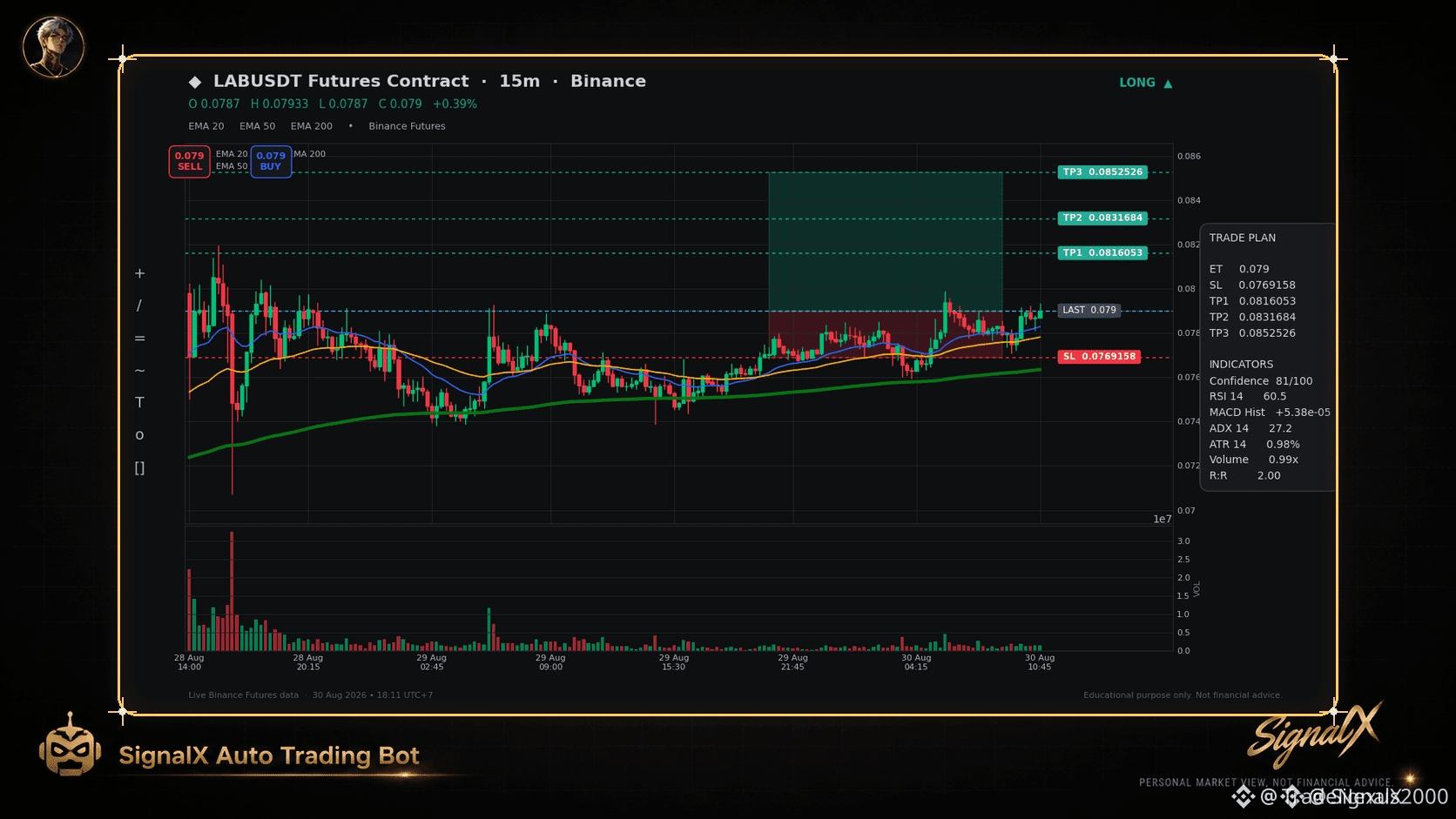
Task: Click the green take-profit zone rectangle
Action: click(886, 241)
